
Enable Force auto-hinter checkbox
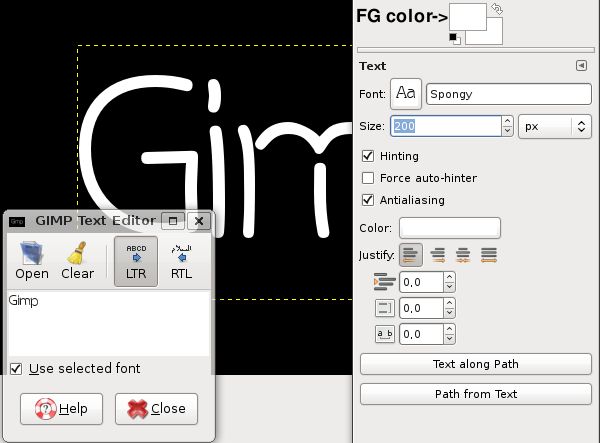coord(368,178)
